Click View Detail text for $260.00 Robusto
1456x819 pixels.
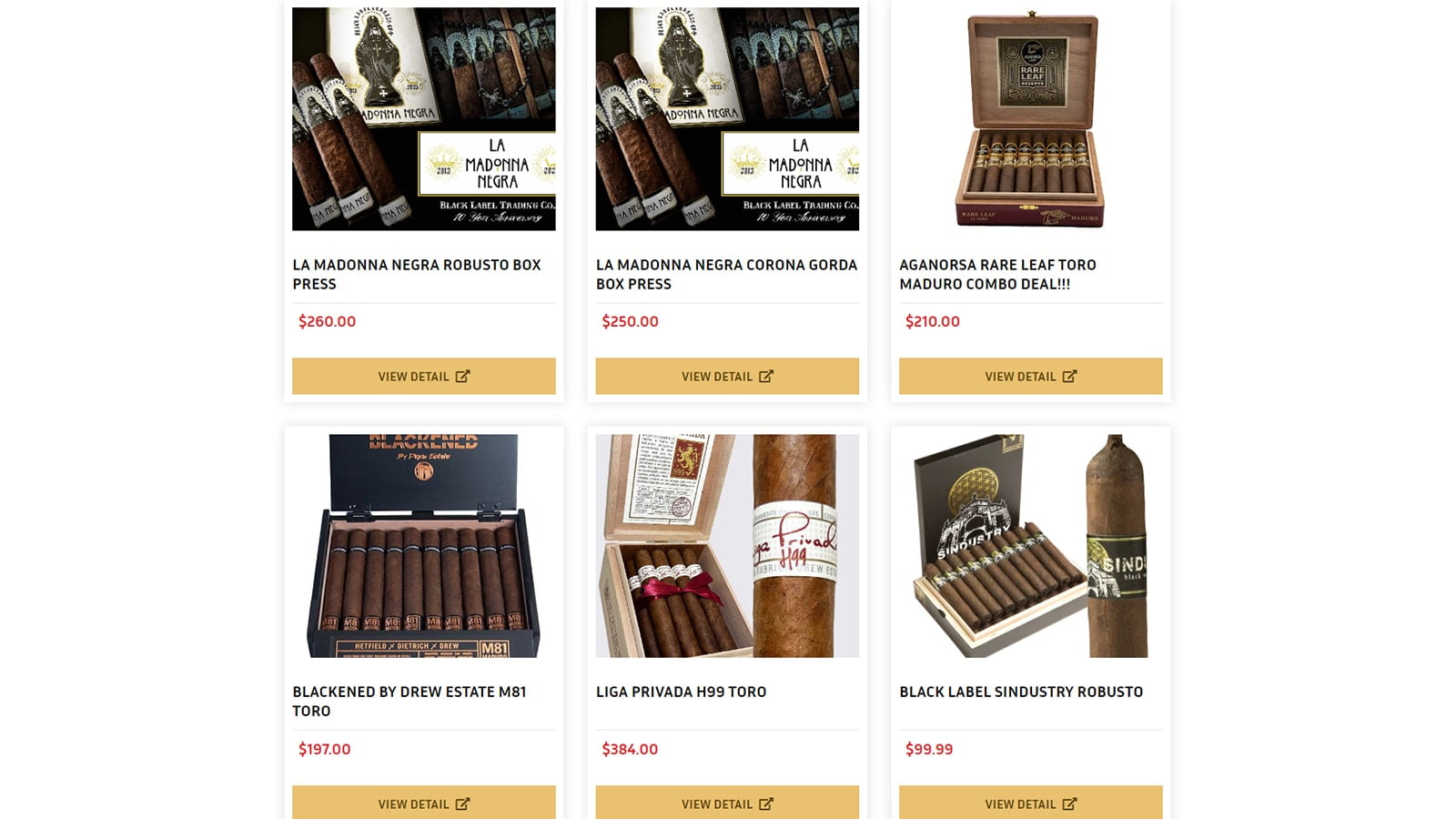tap(413, 377)
